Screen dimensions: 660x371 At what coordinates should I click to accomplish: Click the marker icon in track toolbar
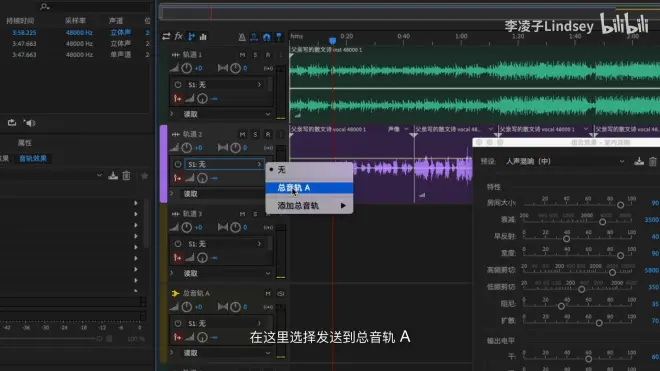[279, 37]
